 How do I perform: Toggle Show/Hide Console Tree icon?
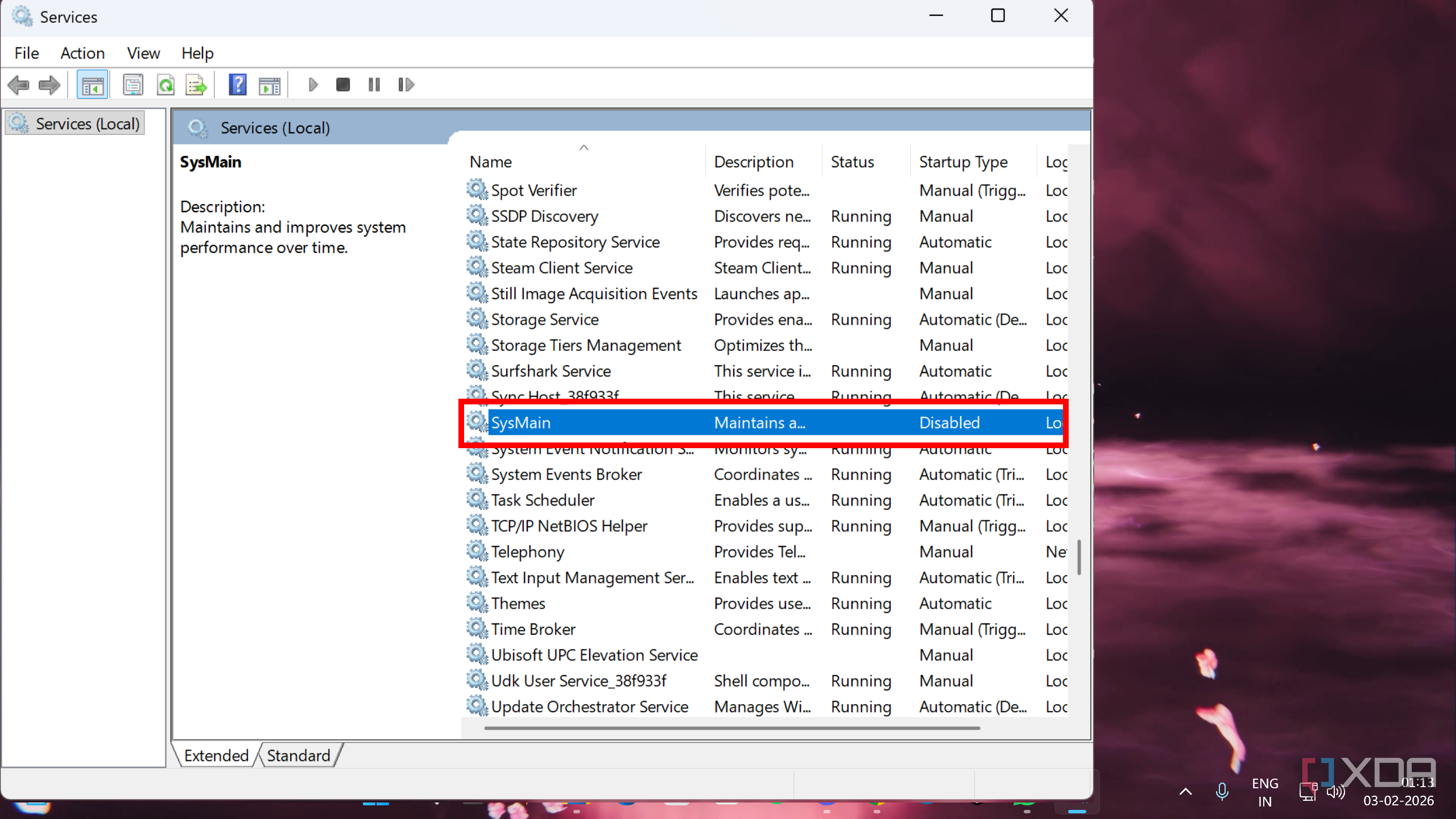point(92,85)
